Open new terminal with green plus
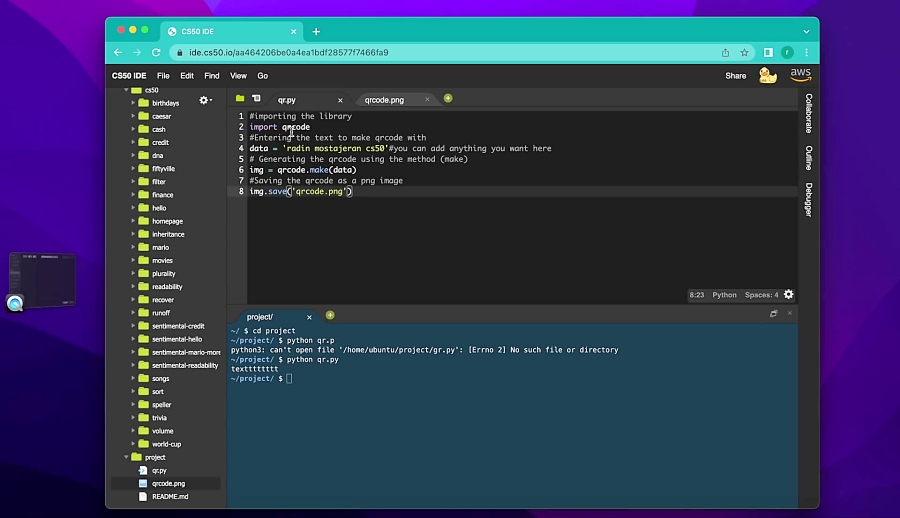 330,315
